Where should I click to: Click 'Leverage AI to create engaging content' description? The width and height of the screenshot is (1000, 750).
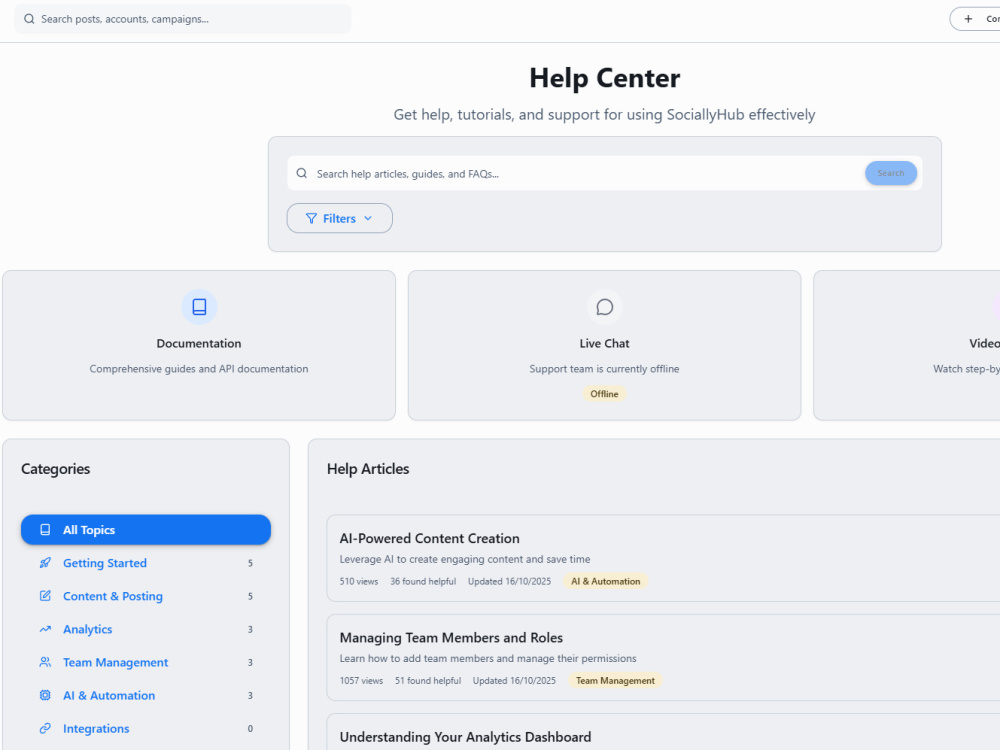coord(465,559)
